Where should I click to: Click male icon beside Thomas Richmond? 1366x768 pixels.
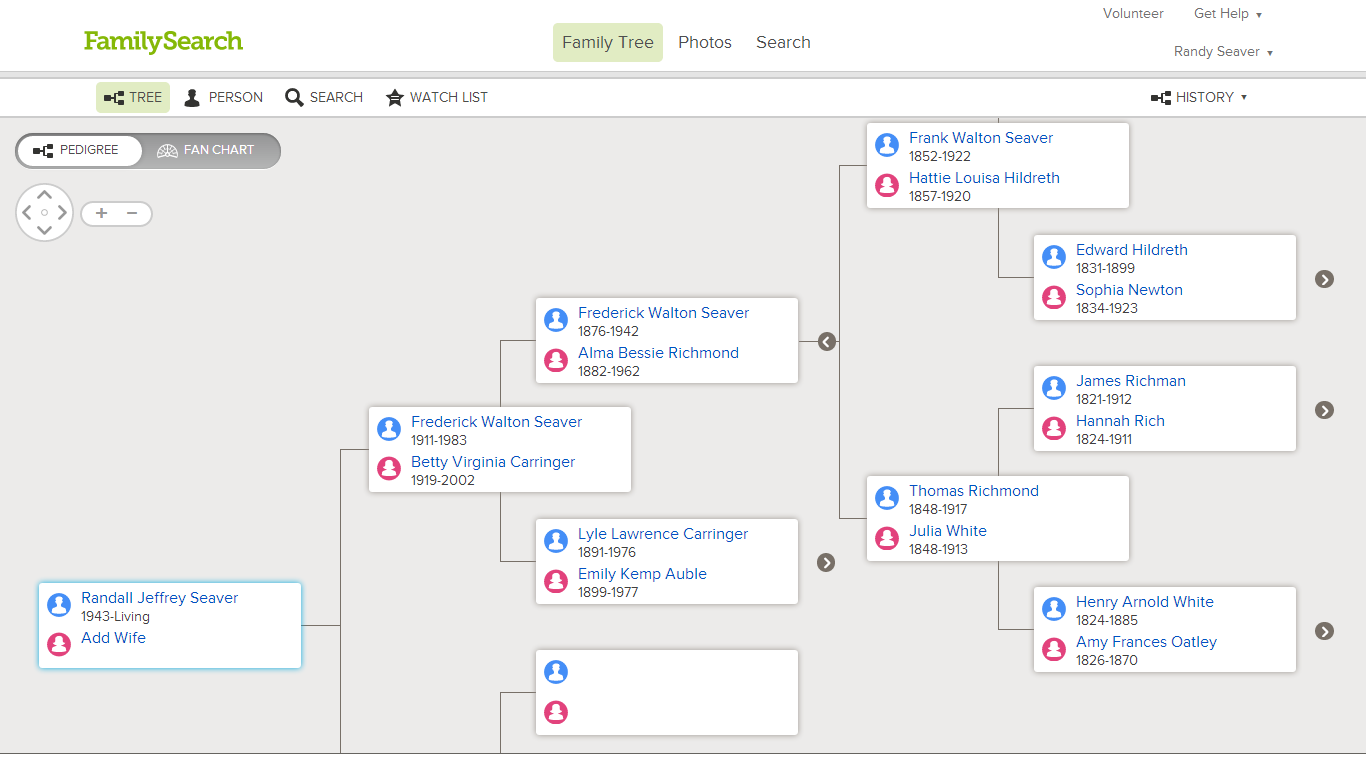pos(887,498)
